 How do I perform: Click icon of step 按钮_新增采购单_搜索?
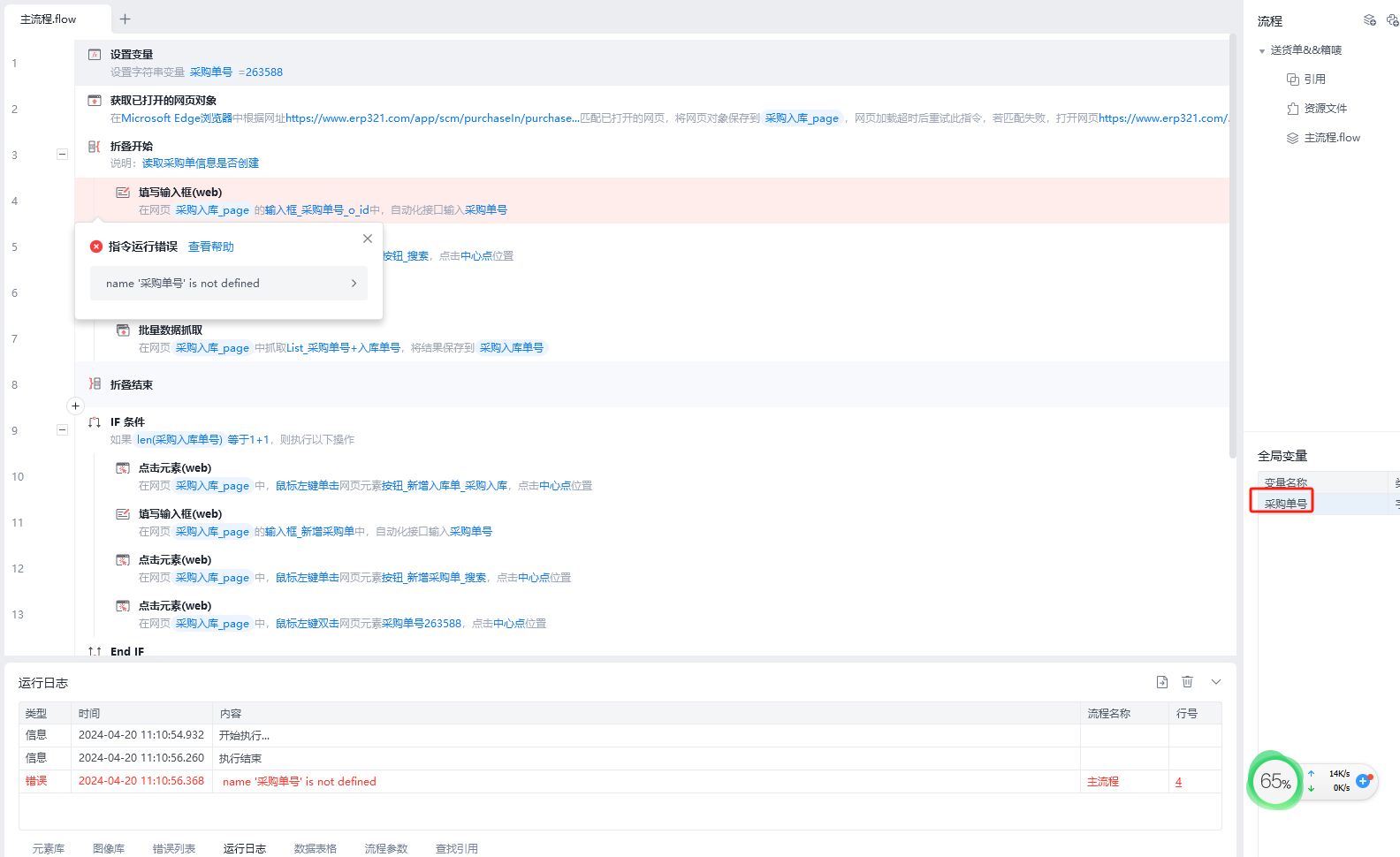[x=123, y=560]
